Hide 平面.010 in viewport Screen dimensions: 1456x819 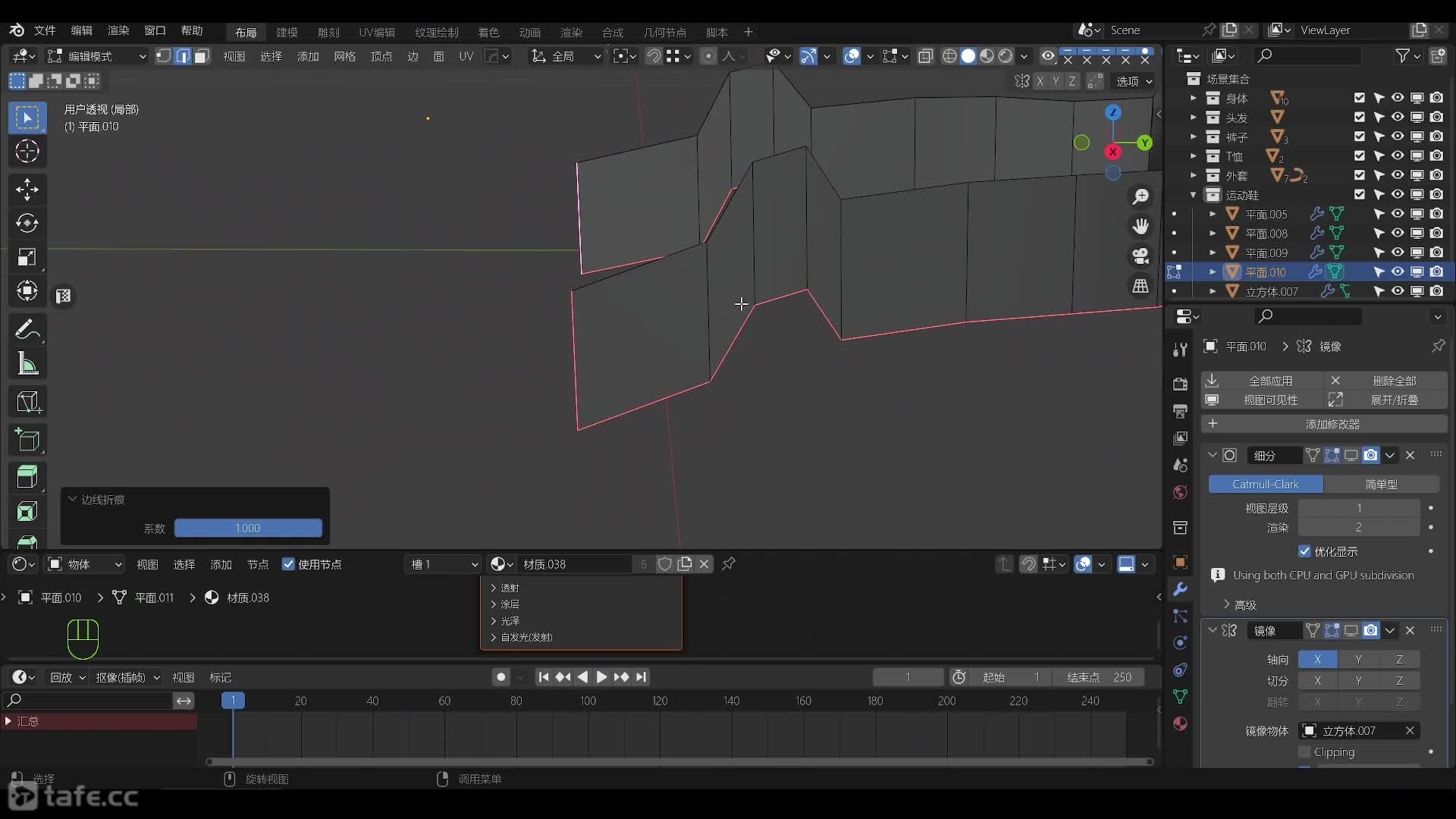(1398, 271)
